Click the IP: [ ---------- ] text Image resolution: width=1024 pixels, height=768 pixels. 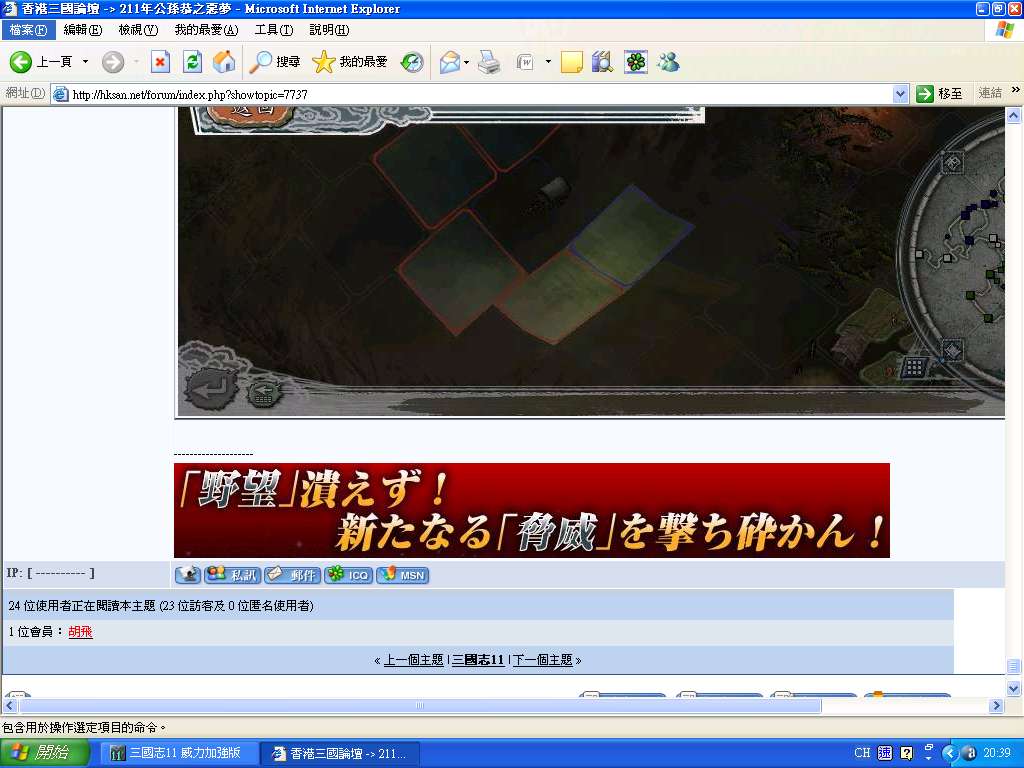pyautogui.click(x=51, y=573)
